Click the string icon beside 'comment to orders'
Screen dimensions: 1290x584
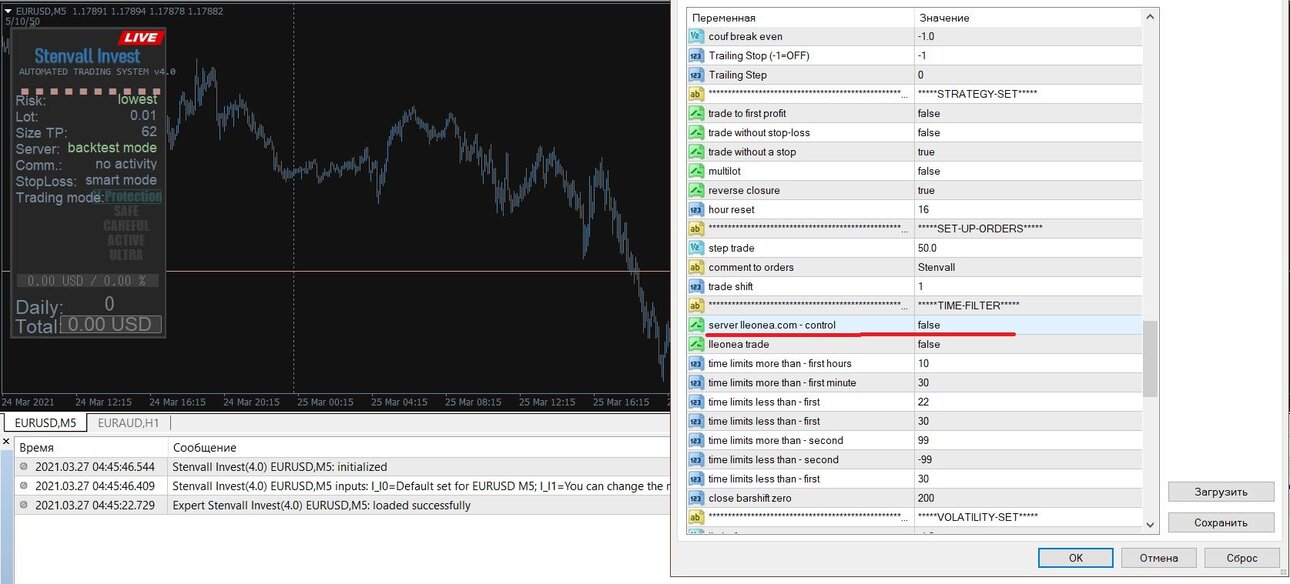click(x=697, y=267)
